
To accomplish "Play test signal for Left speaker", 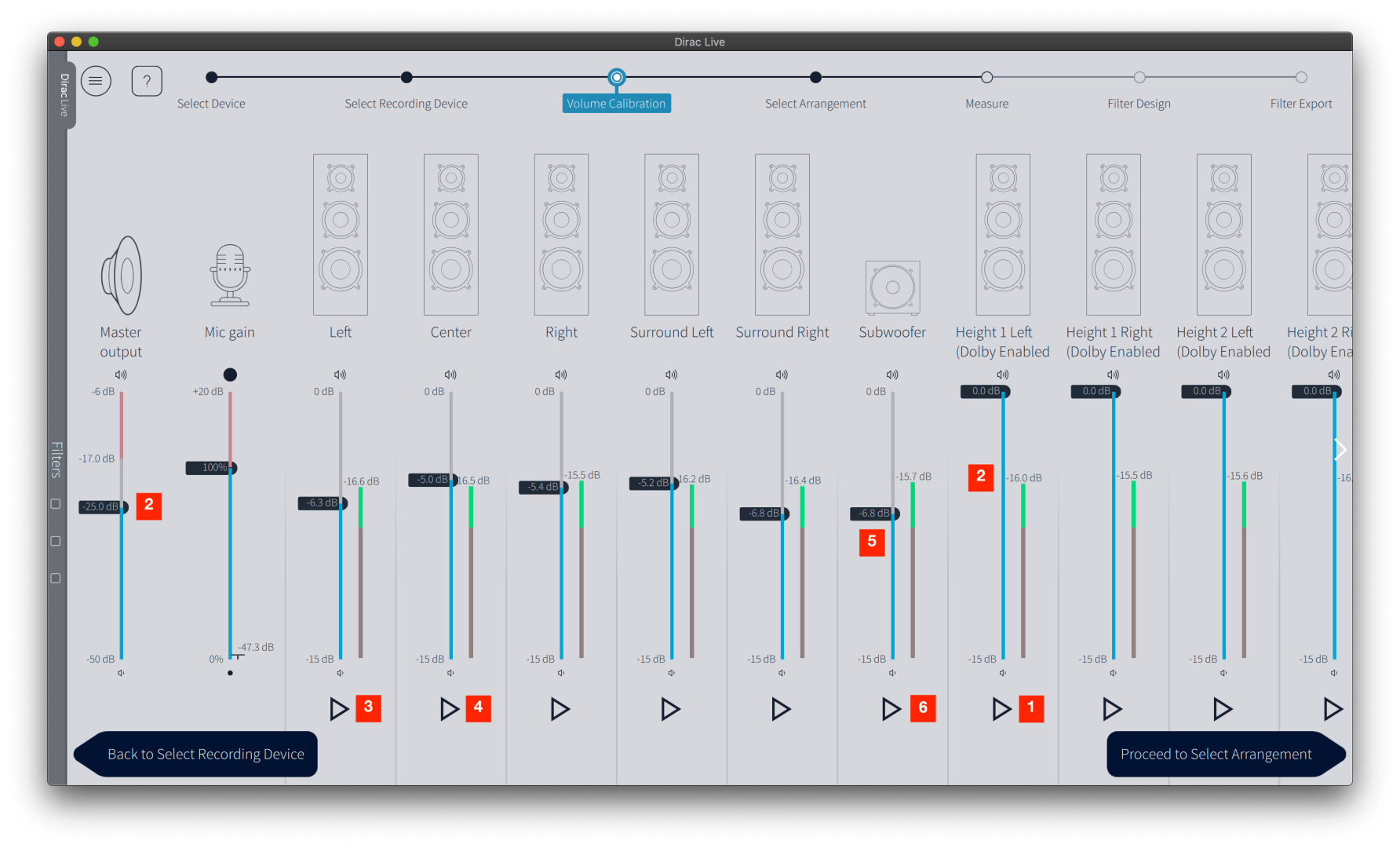I will (x=338, y=709).
